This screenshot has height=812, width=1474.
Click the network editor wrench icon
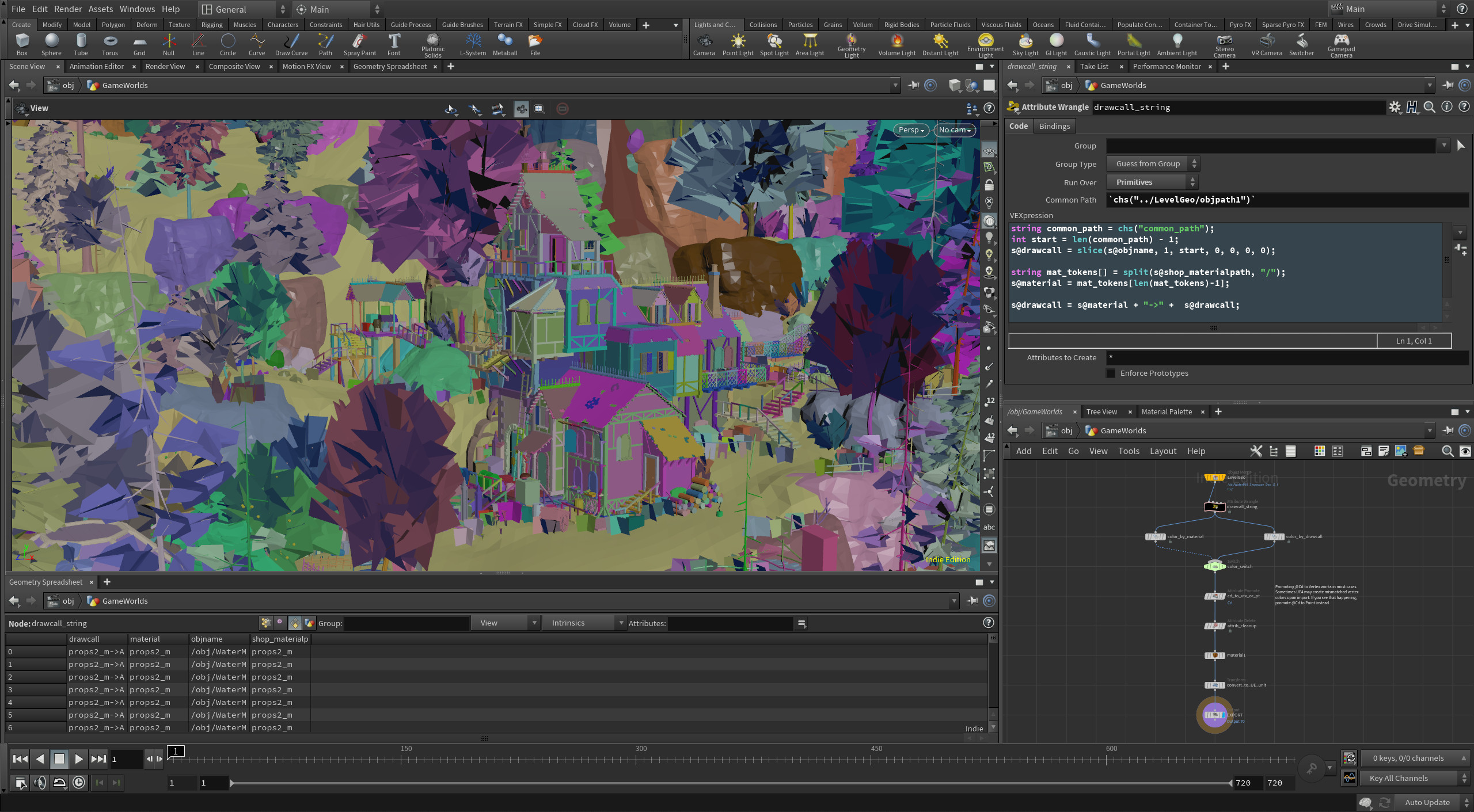[x=1256, y=451]
